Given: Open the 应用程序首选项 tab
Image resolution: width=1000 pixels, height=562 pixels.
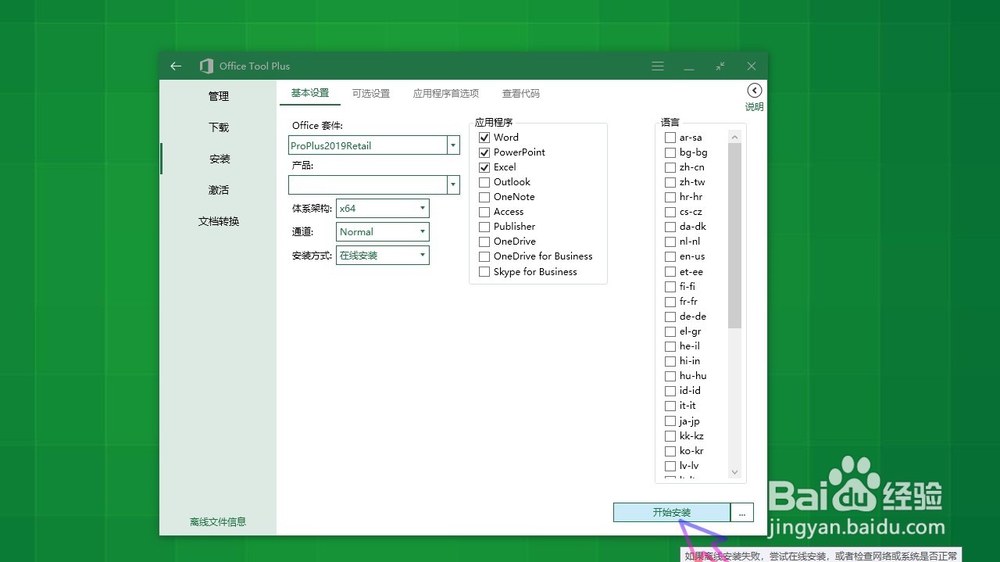Looking at the screenshot, I should pyautogui.click(x=446, y=94).
